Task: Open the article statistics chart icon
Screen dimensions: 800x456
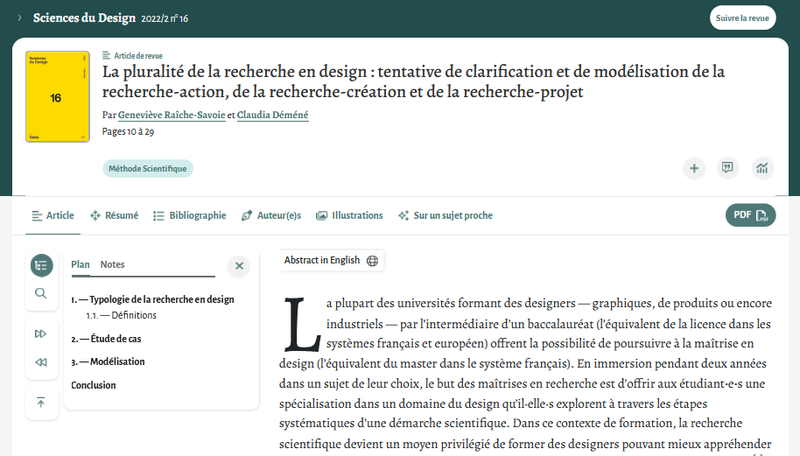Action: (762, 168)
